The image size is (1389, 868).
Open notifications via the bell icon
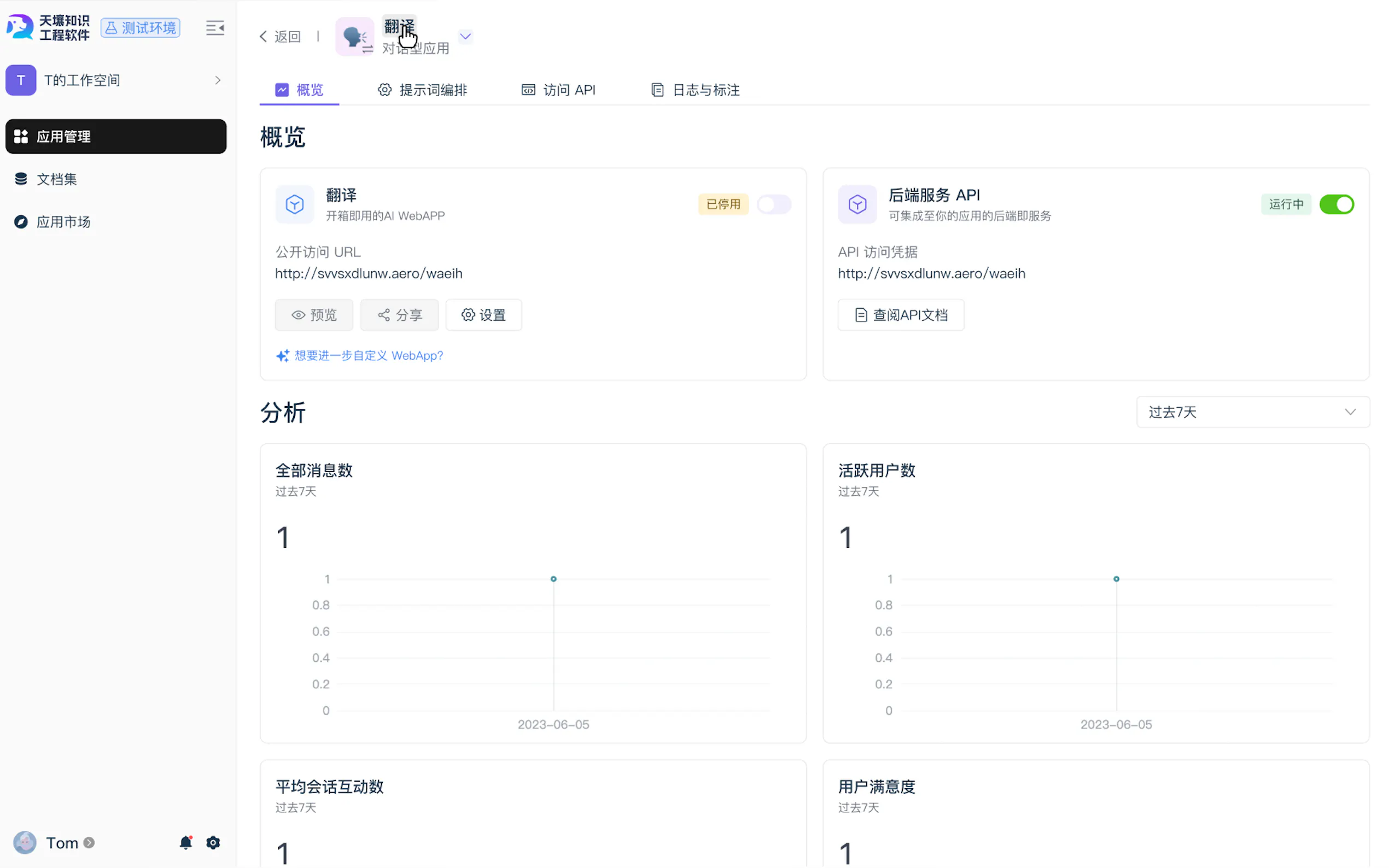(x=185, y=842)
